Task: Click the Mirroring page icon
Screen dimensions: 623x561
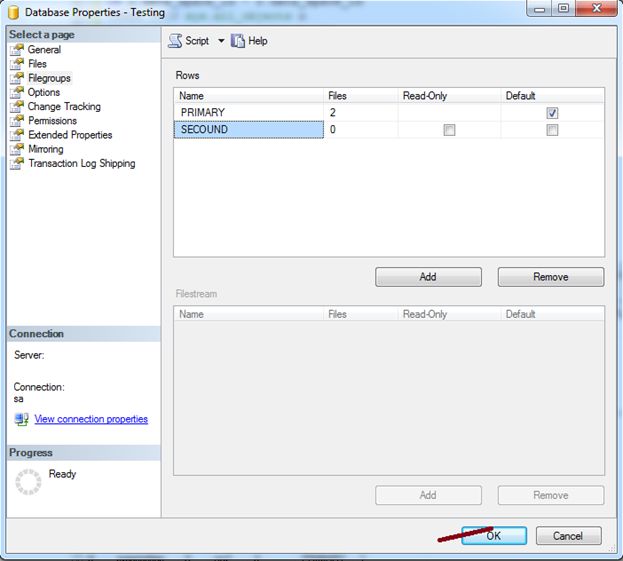Action: pyautogui.click(x=17, y=149)
